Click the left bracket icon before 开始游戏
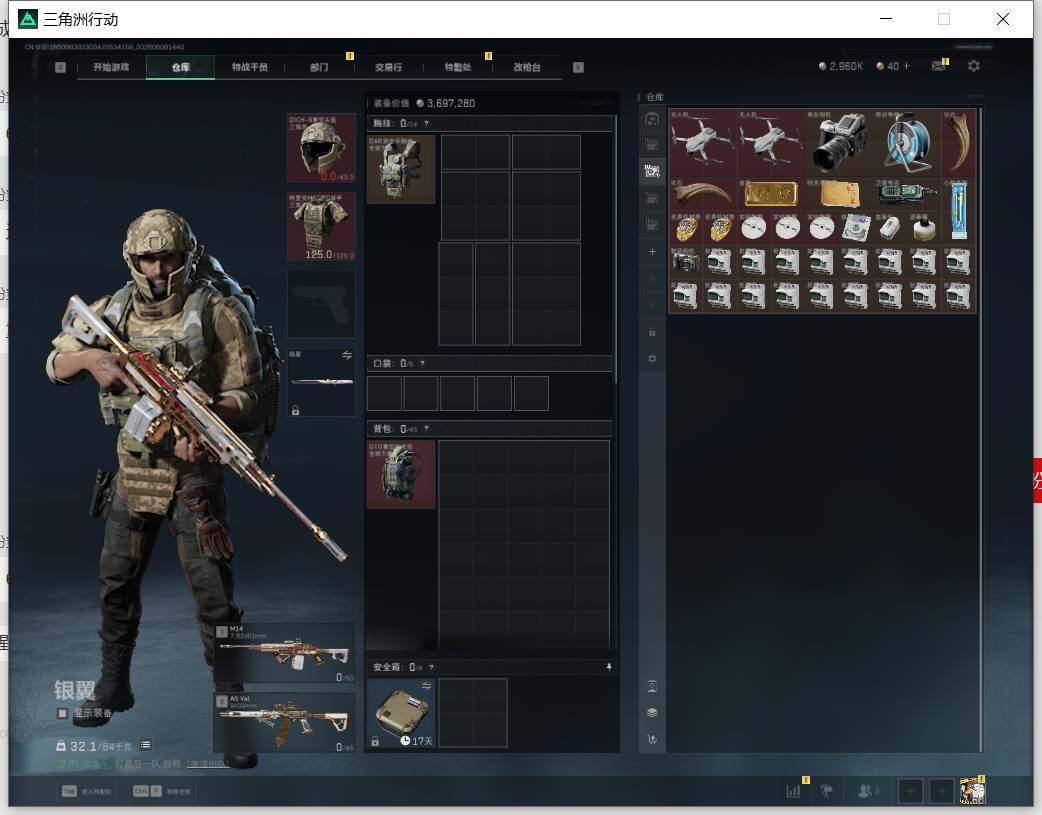The image size is (1042, 815). click(x=60, y=67)
